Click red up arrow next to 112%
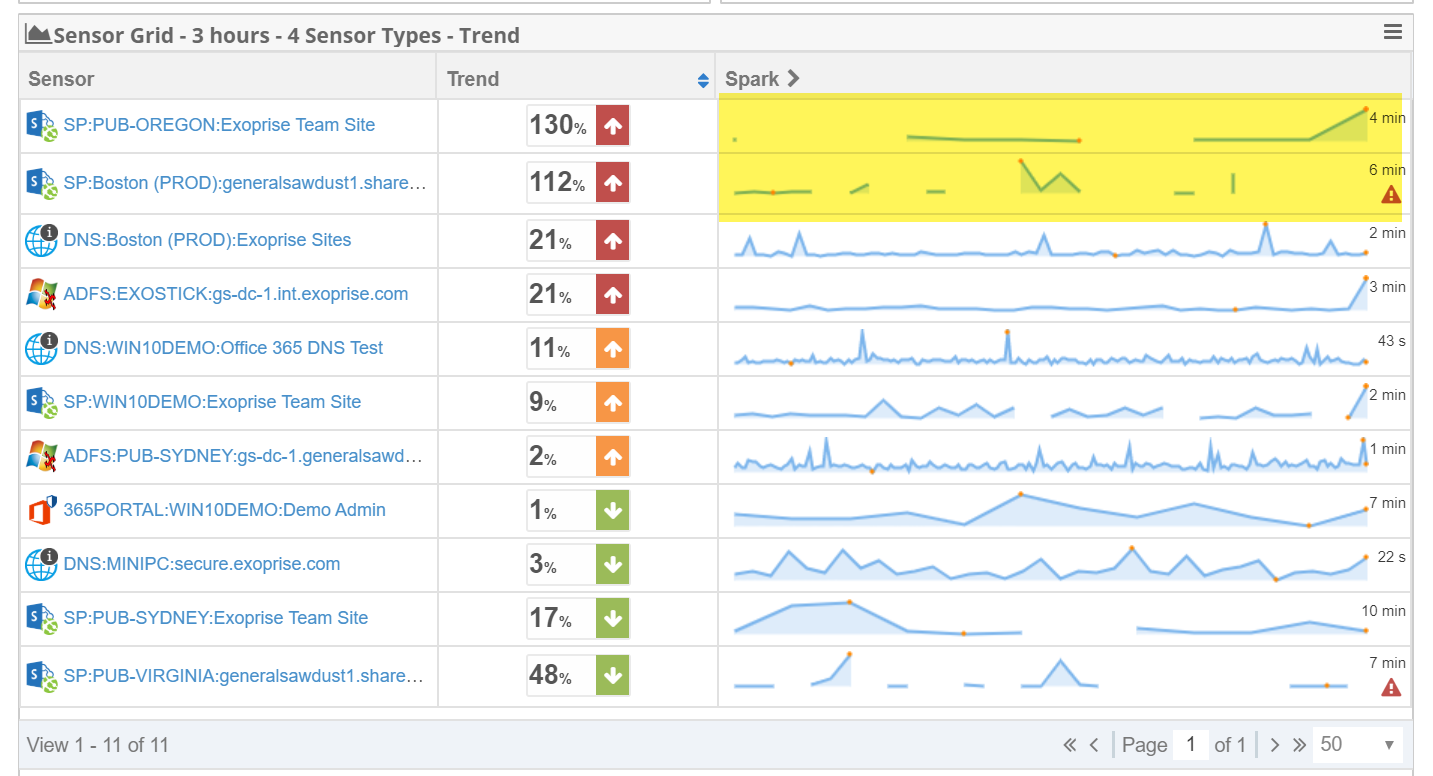This screenshot has width=1433, height=776. tap(613, 183)
